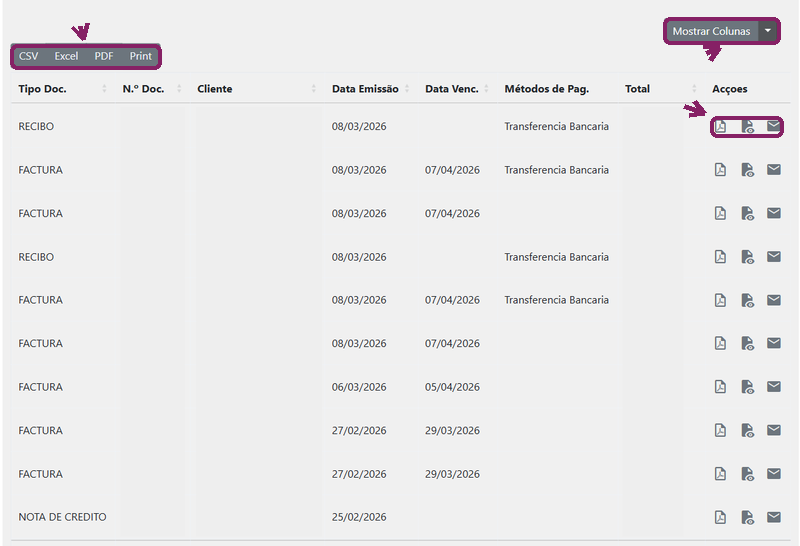Export table to Excel
The height and width of the screenshot is (546, 800).
pos(66,56)
